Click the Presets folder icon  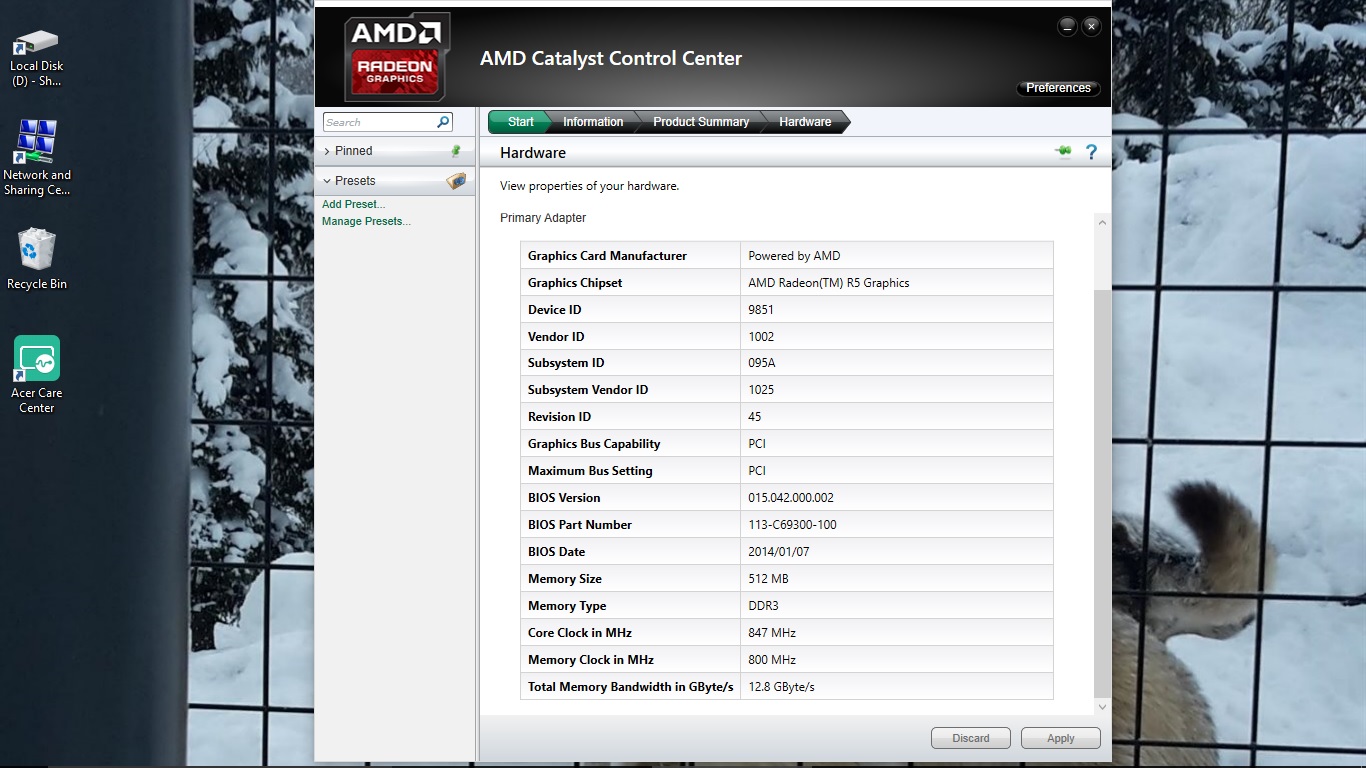point(456,181)
